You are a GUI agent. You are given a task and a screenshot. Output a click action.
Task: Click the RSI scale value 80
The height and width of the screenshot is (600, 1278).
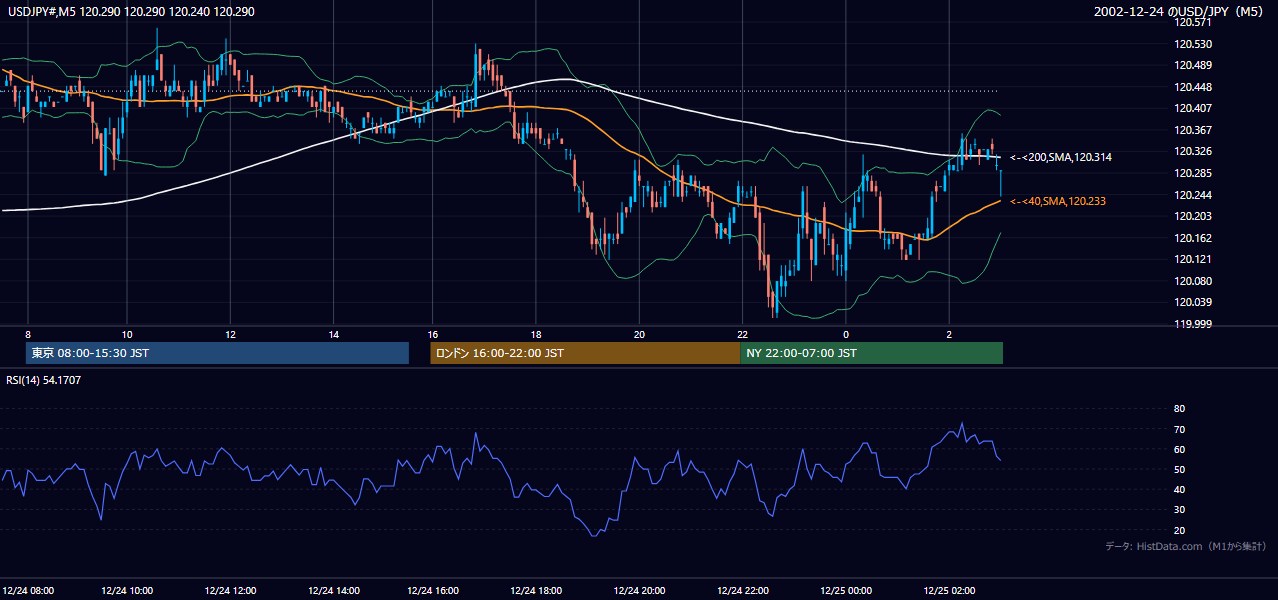1179,409
